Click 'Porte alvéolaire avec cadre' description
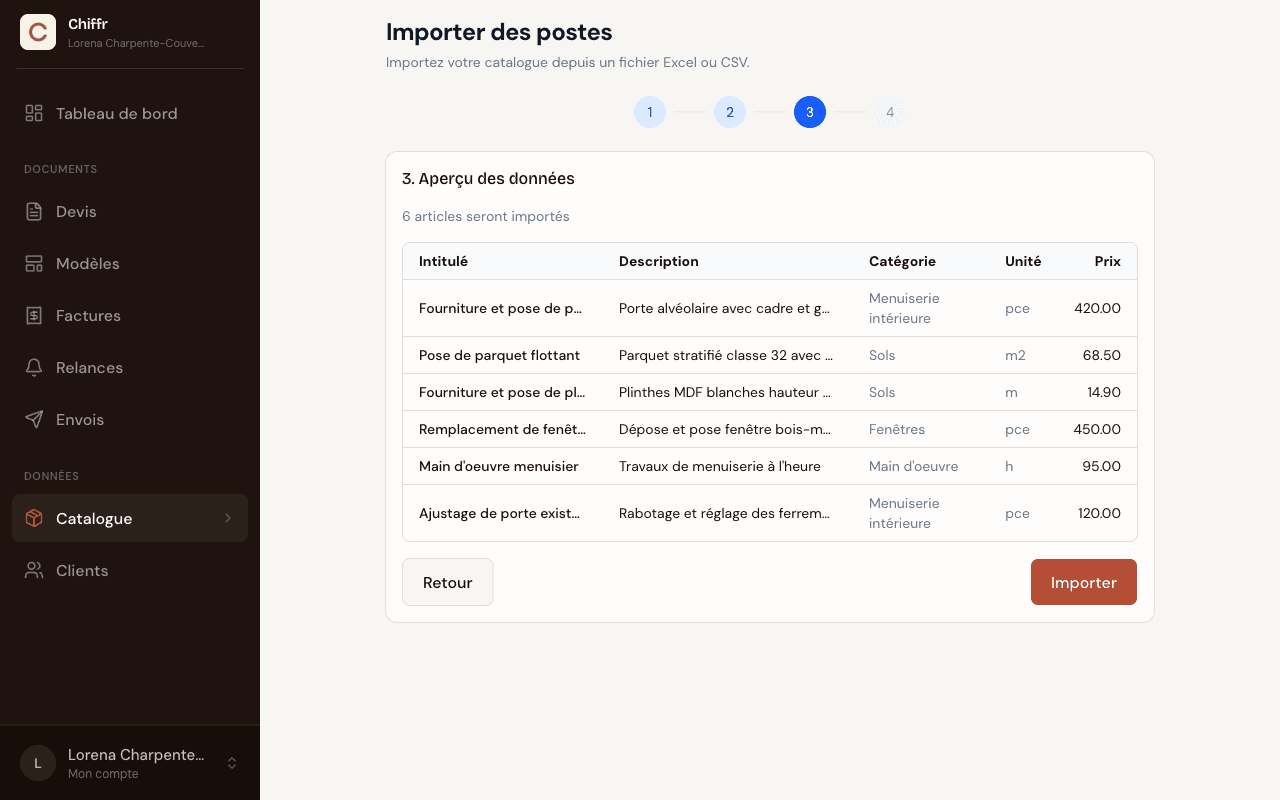This screenshot has height=800, width=1280. coord(725,308)
